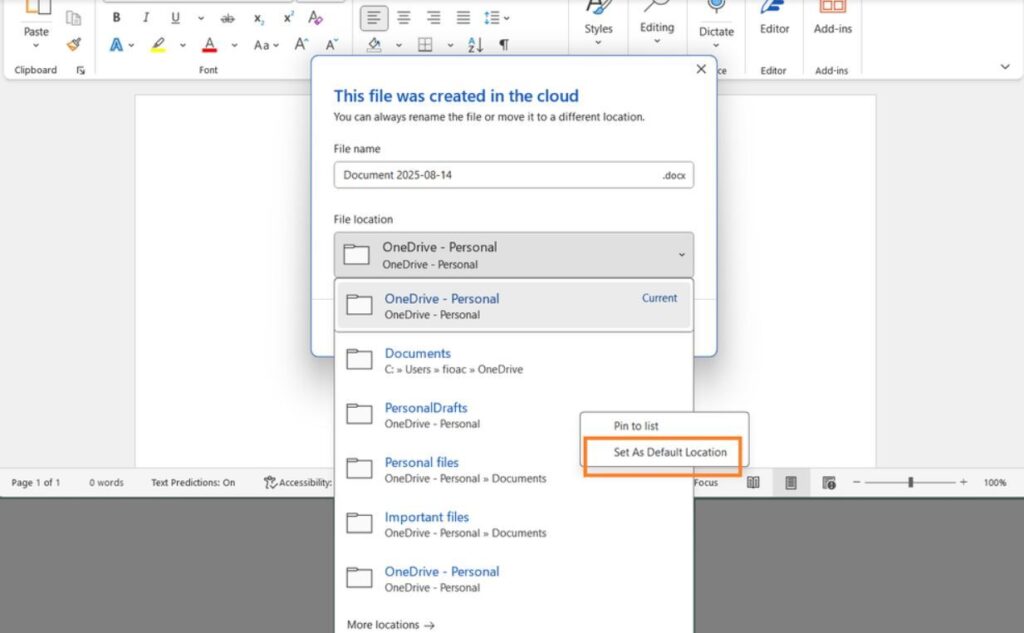Open the Editor pane
Viewport: 1024px width, 633px height.
click(x=775, y=20)
